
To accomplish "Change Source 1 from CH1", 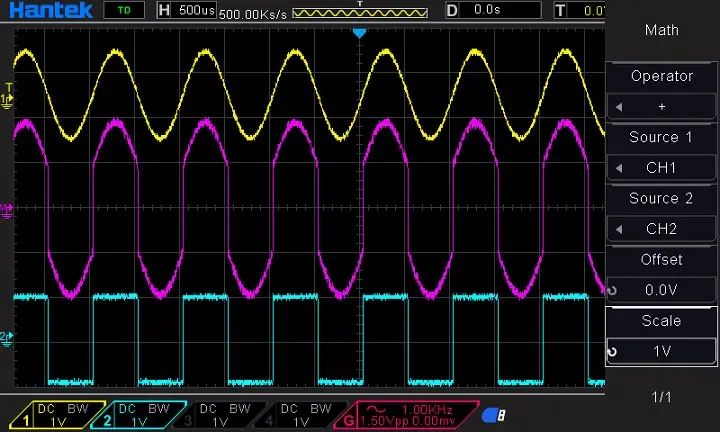I will click(661, 167).
